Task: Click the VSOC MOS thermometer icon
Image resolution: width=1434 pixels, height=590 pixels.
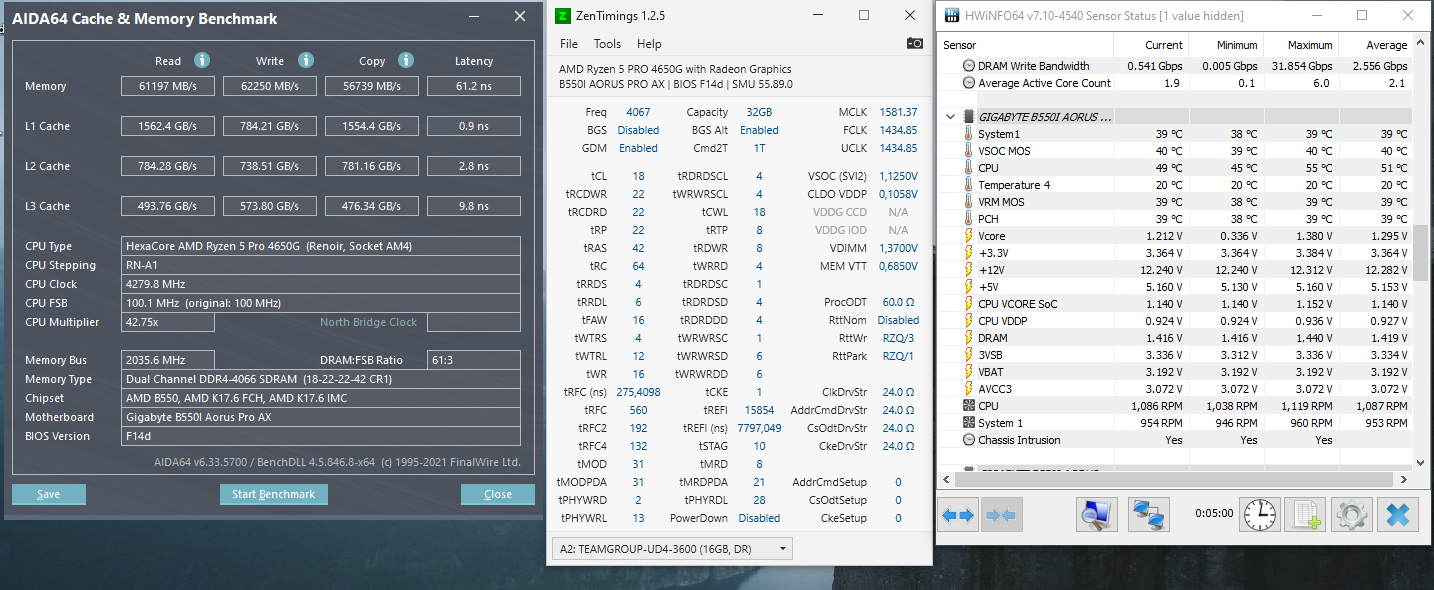Action: tap(969, 151)
